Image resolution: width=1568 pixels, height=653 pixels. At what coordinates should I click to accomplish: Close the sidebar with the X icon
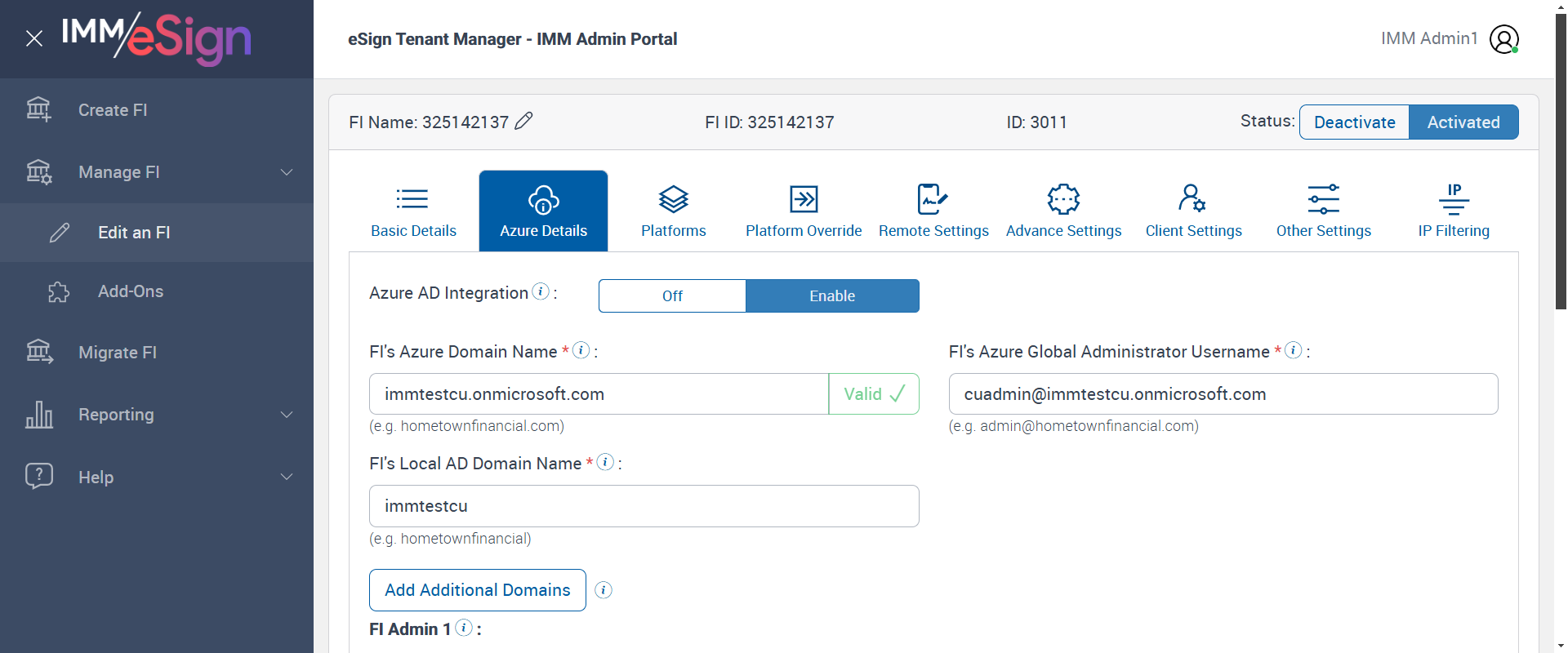[34, 38]
